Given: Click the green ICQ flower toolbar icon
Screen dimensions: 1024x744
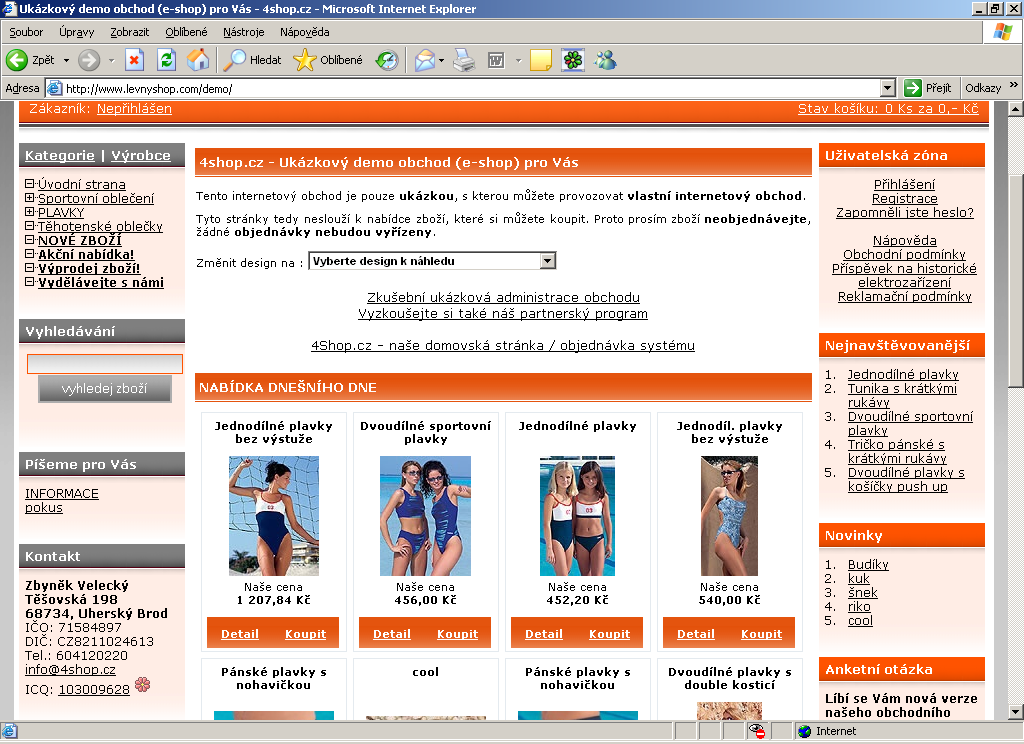Looking at the screenshot, I should (573, 60).
